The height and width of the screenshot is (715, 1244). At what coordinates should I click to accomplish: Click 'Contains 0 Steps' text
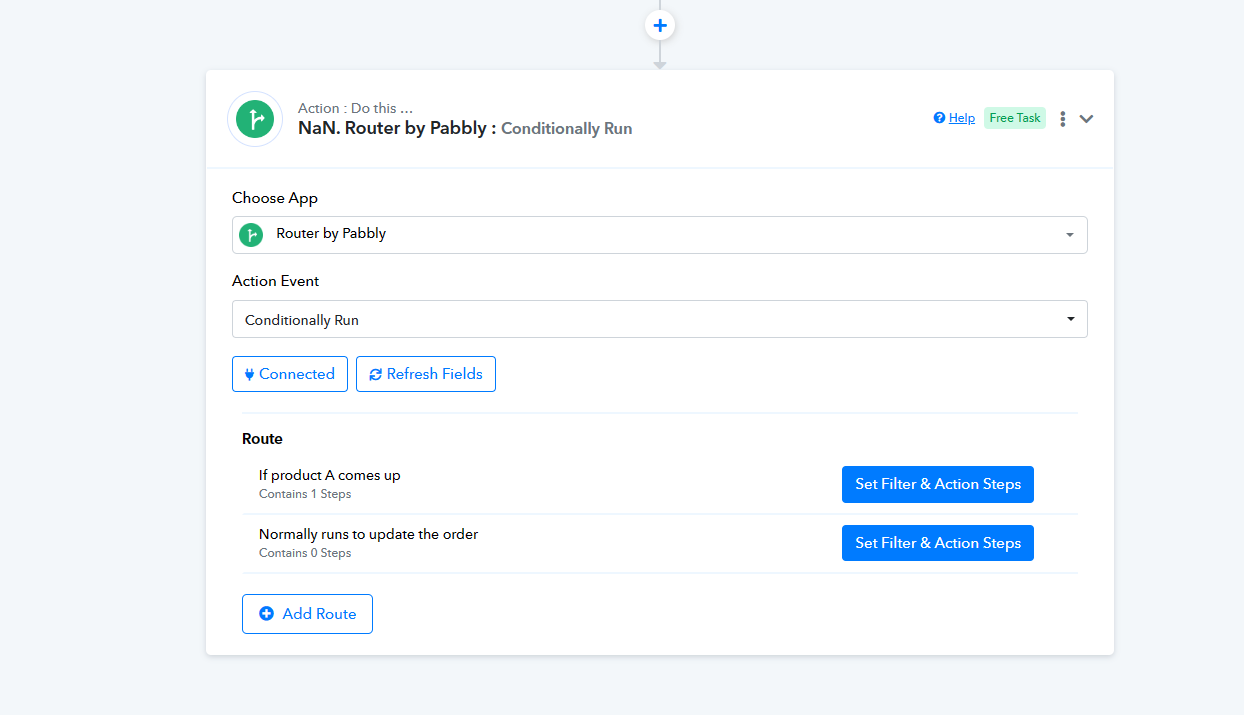[305, 553]
